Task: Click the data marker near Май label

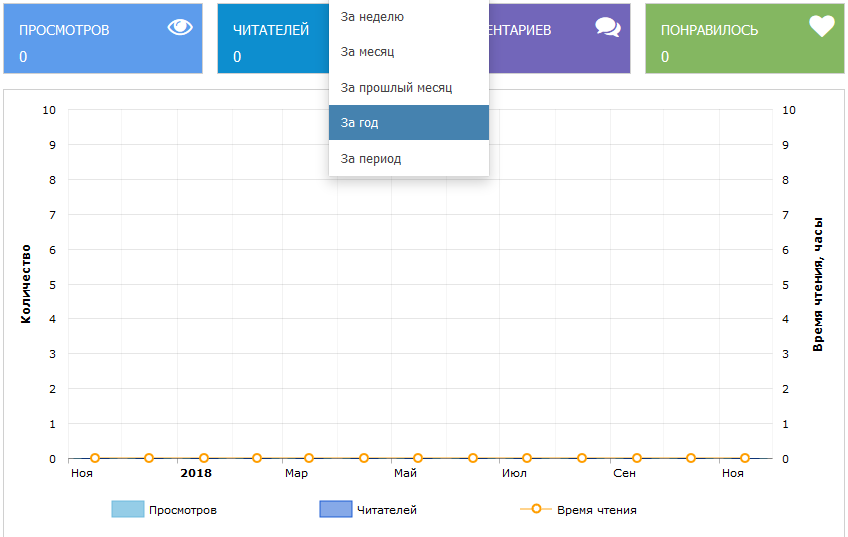Action: point(418,458)
